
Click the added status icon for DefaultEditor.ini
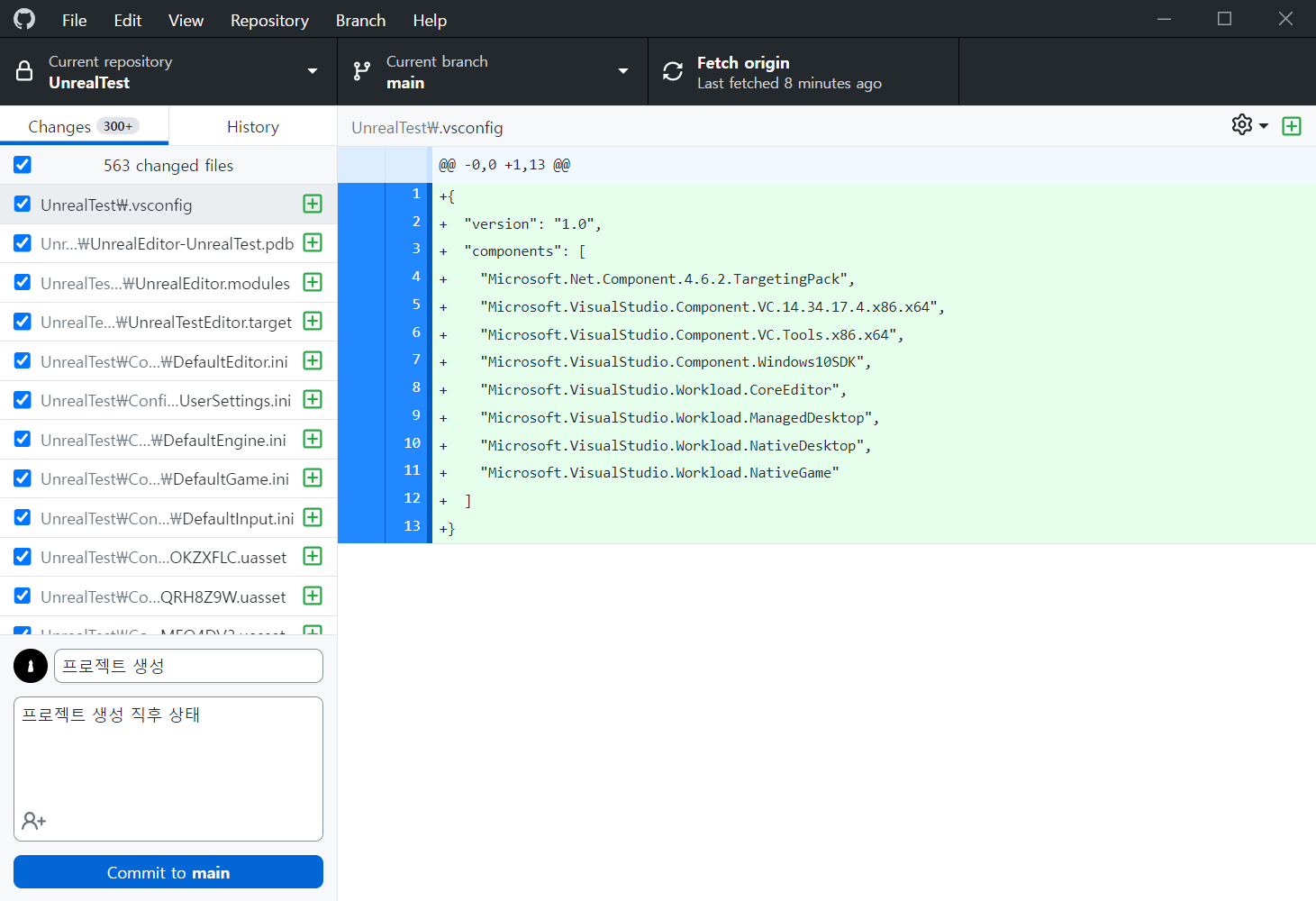click(x=313, y=360)
